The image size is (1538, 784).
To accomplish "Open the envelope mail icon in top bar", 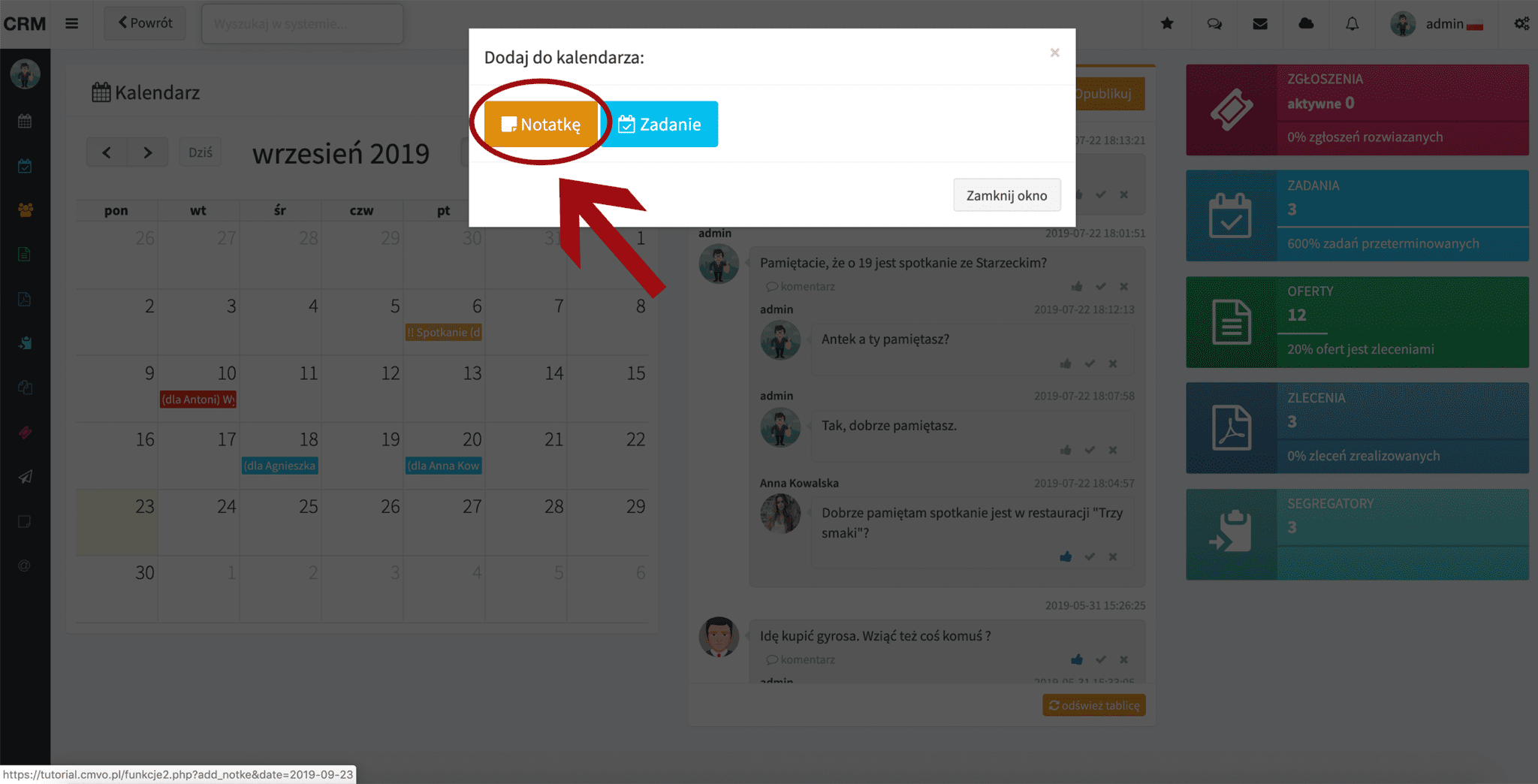I will 1260,23.
